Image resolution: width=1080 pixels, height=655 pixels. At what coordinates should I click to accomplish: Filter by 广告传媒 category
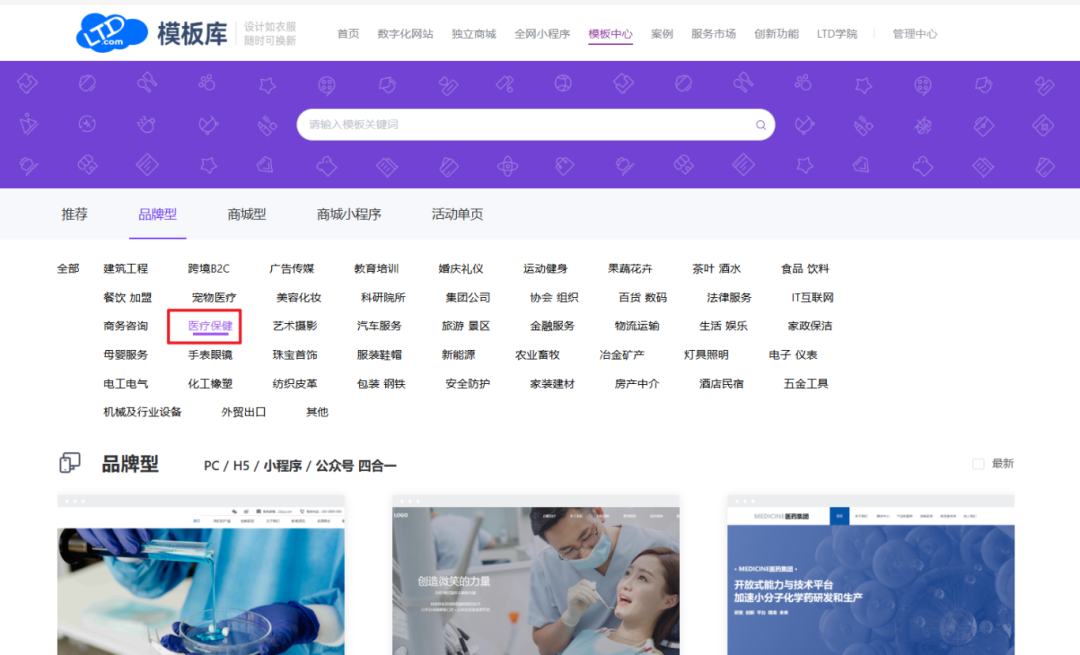pyautogui.click(x=292, y=269)
